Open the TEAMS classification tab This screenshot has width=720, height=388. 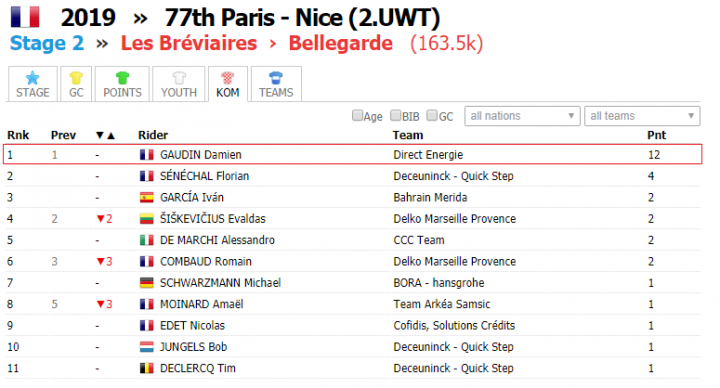pos(276,84)
